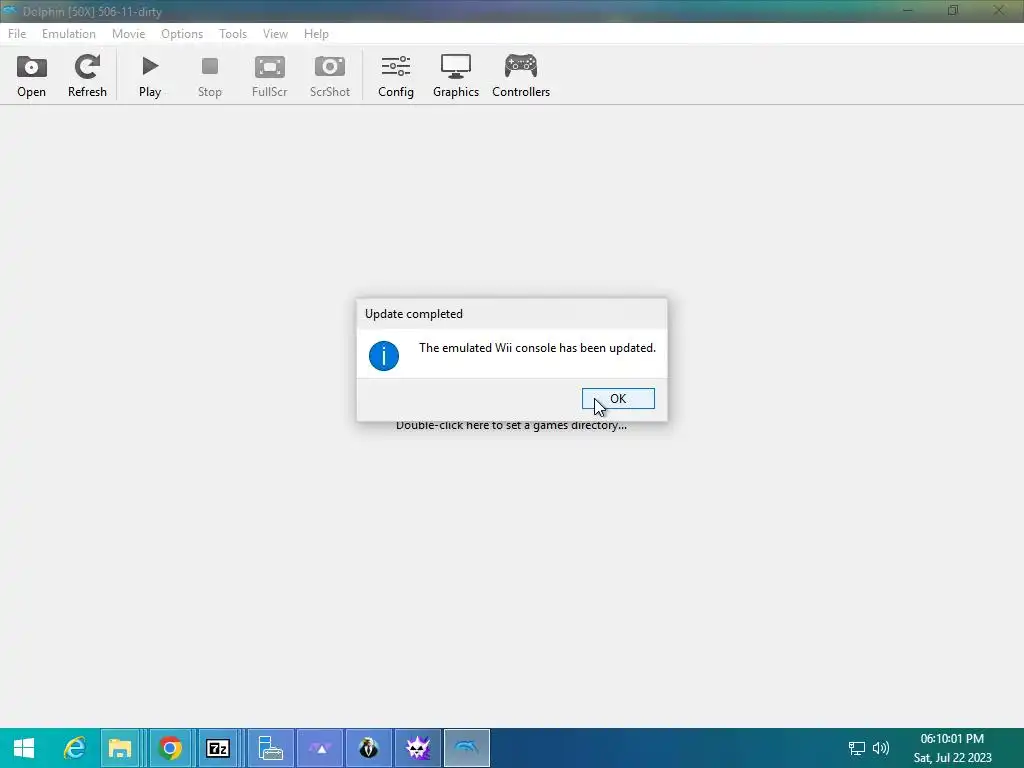Click 'Double-click here to set a games directory...' text
The image size is (1024, 768).
511,426
